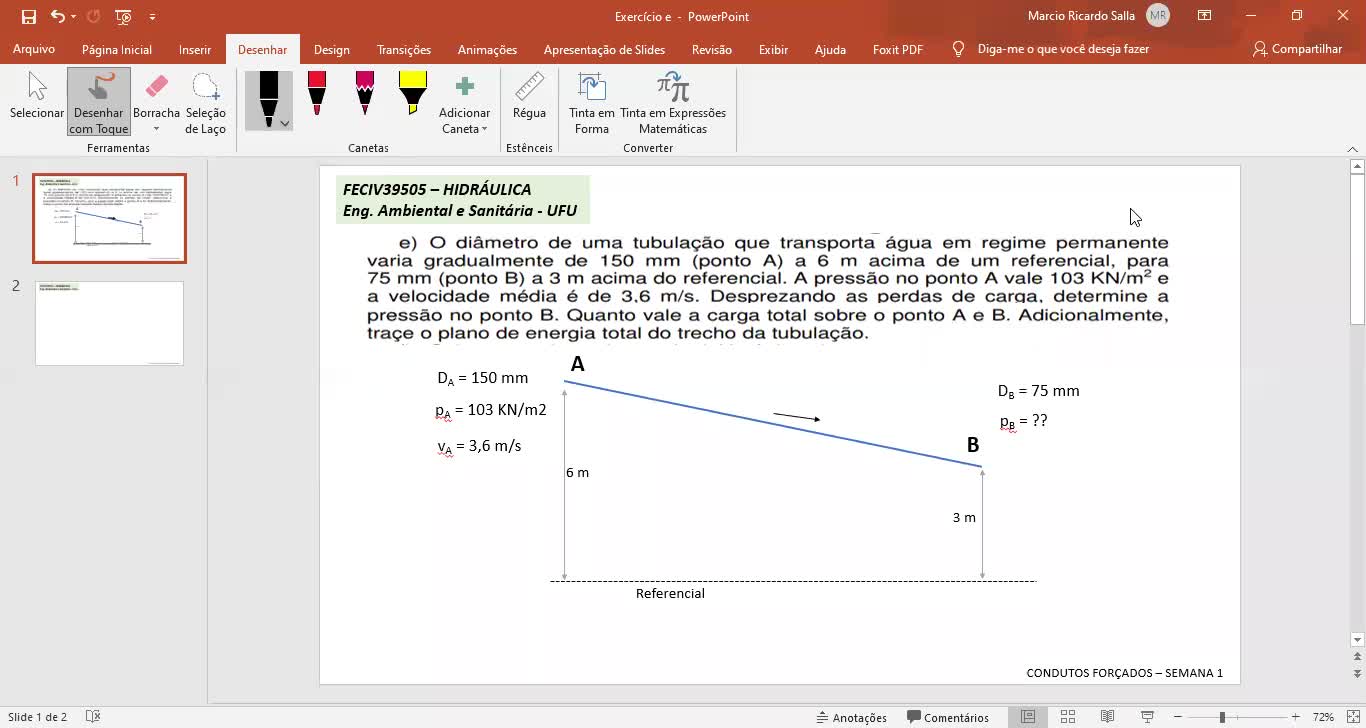Click vertical scrollbar up arrow

click(x=1357, y=166)
